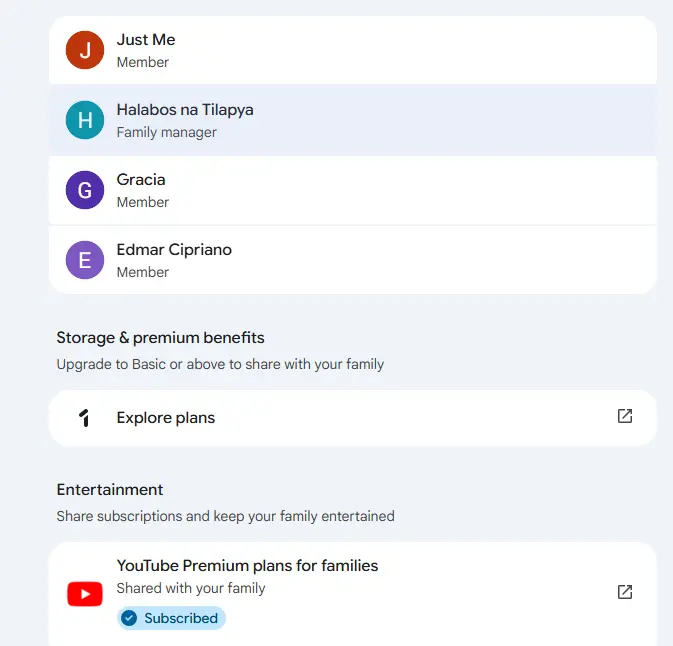Open Edmar Cipriano member details
The image size is (673, 646).
[x=353, y=260]
